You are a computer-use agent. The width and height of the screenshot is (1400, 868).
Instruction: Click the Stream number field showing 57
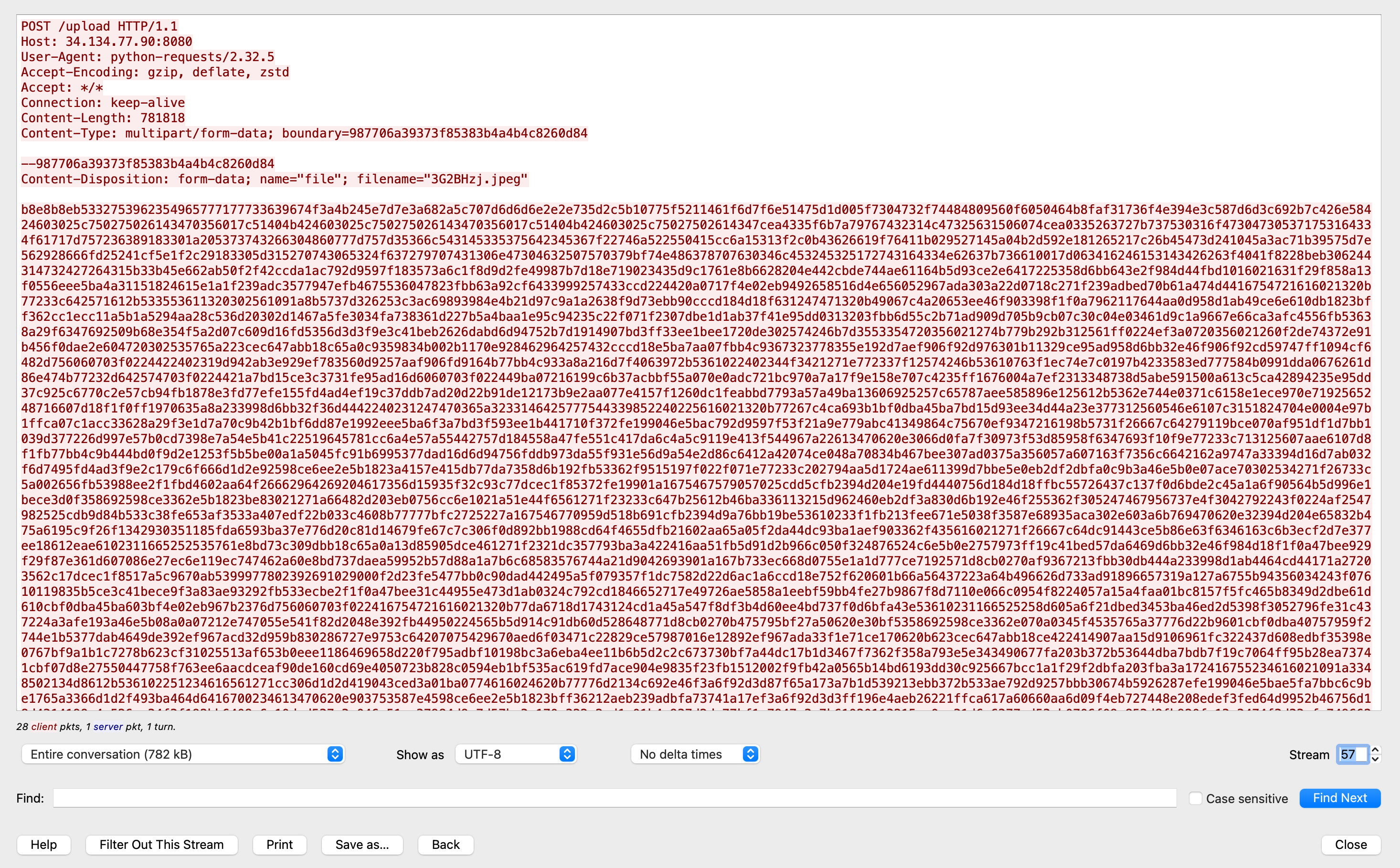click(1351, 754)
